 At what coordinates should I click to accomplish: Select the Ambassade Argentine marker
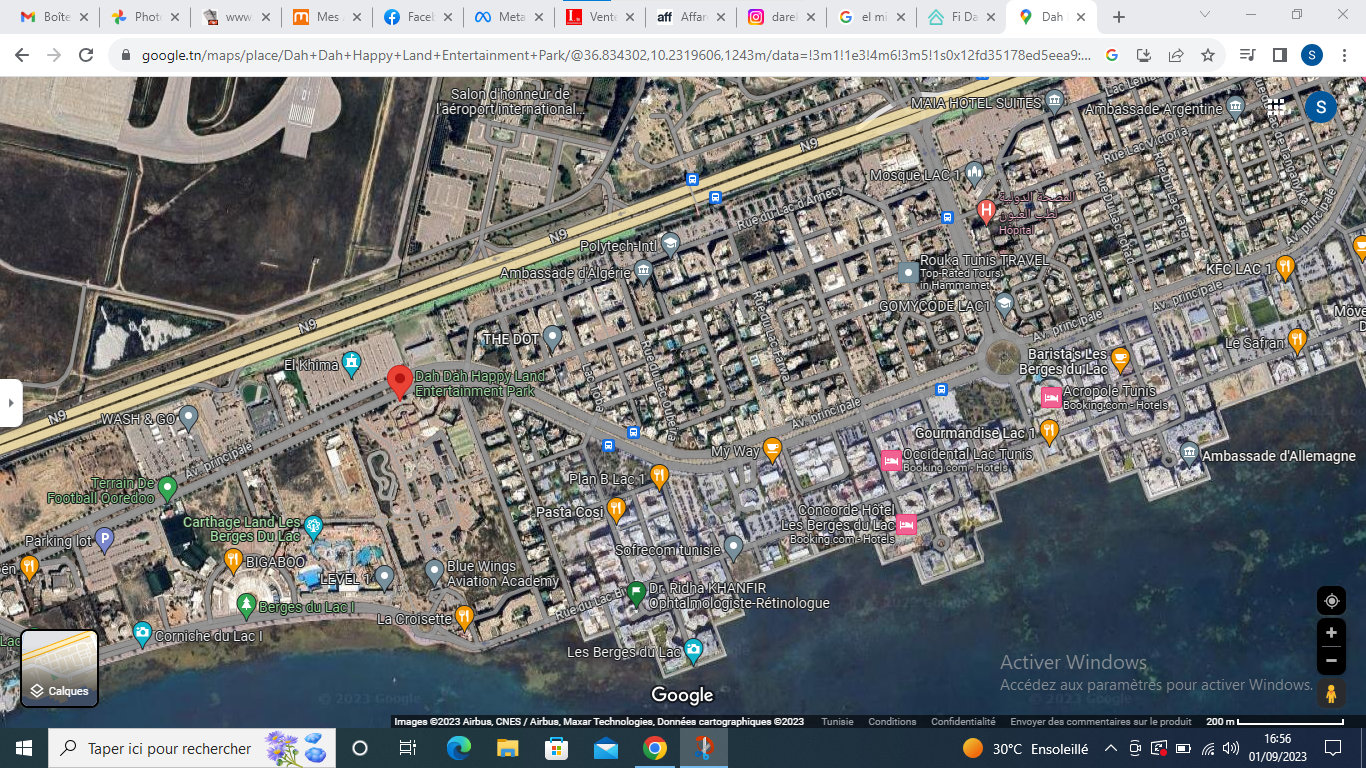[x=1236, y=106]
